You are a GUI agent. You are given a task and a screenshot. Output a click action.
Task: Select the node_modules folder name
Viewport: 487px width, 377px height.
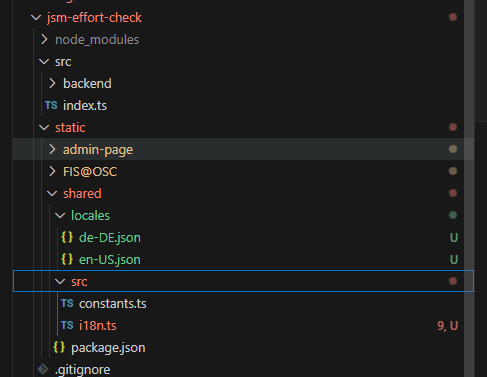click(97, 40)
